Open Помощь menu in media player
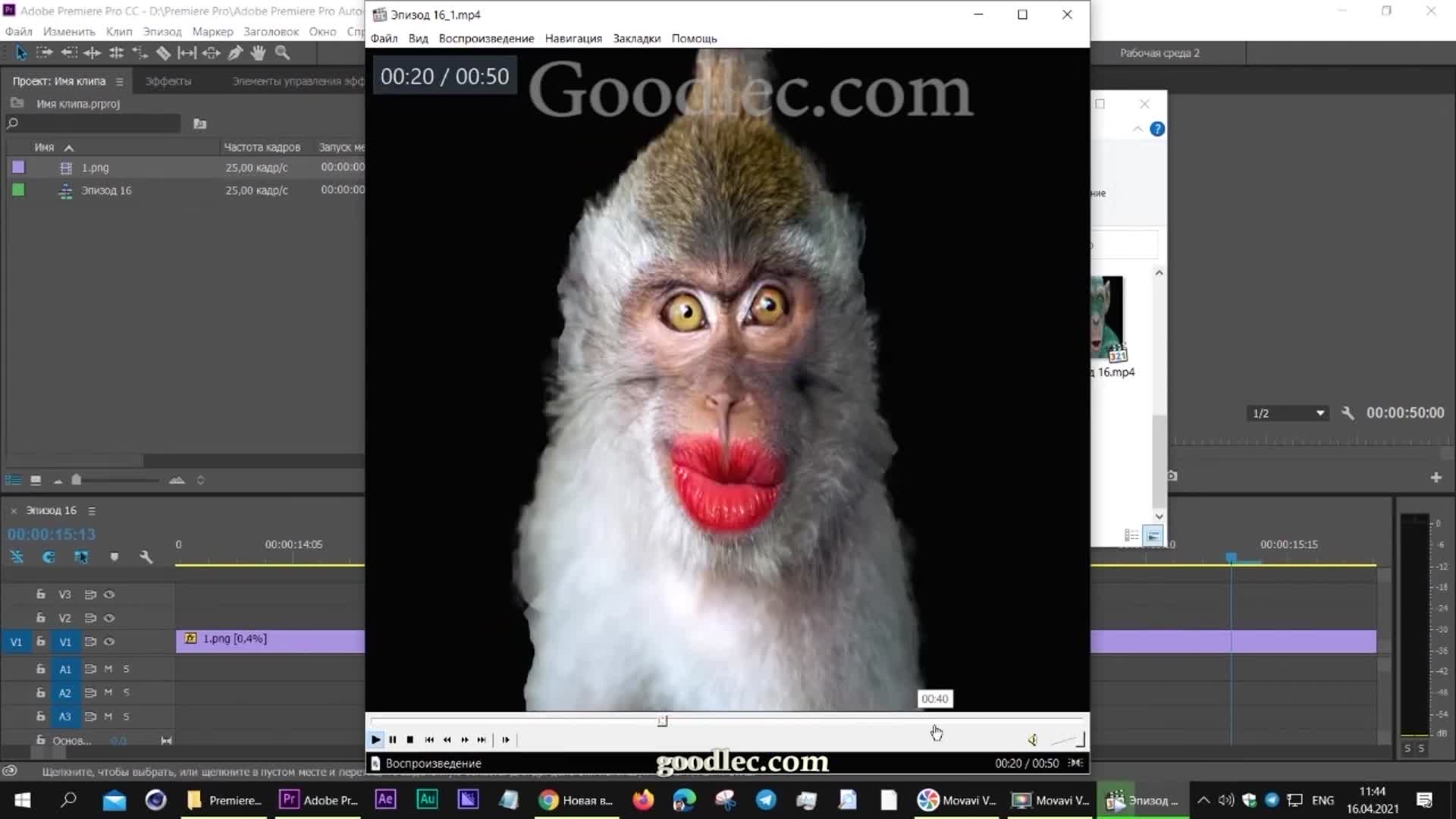This screenshot has height=819, width=1456. pyautogui.click(x=694, y=39)
